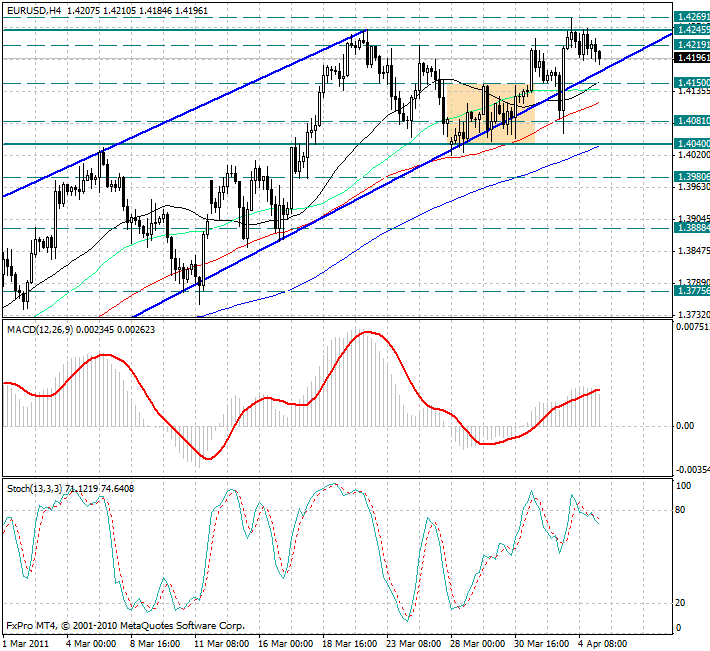Click the Stochastic 100 scale value
The width and height of the screenshot is (710, 651).
tap(683, 486)
